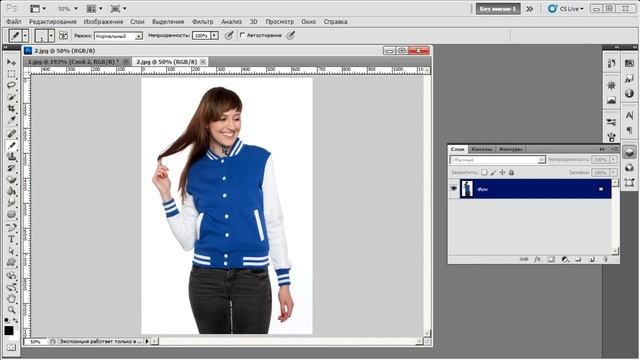
Task: Open the layer blend mode dropdown
Action: pyautogui.click(x=498, y=160)
